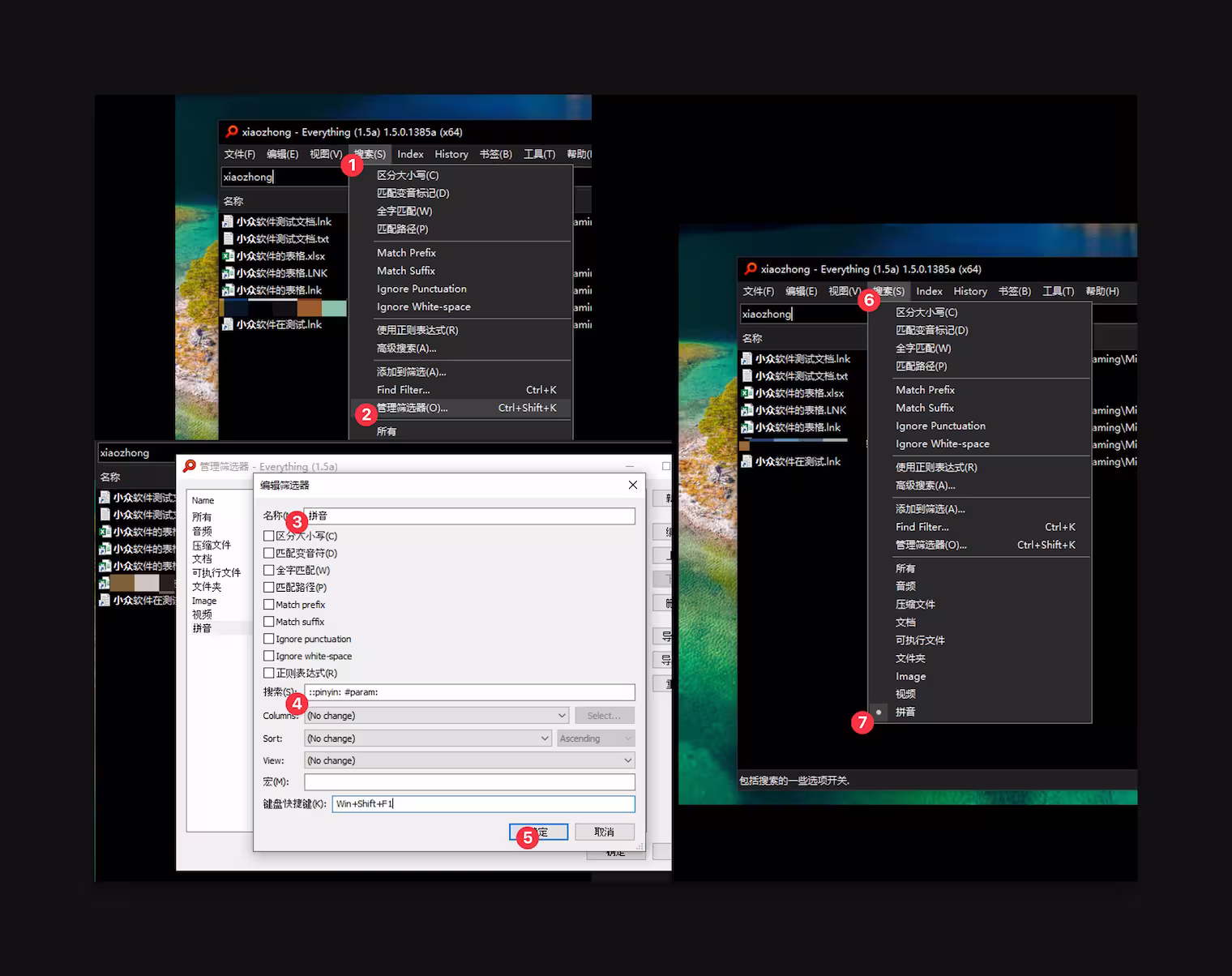Click the spreadsheet icon of 小众软件的表格.LNK

tap(228, 272)
